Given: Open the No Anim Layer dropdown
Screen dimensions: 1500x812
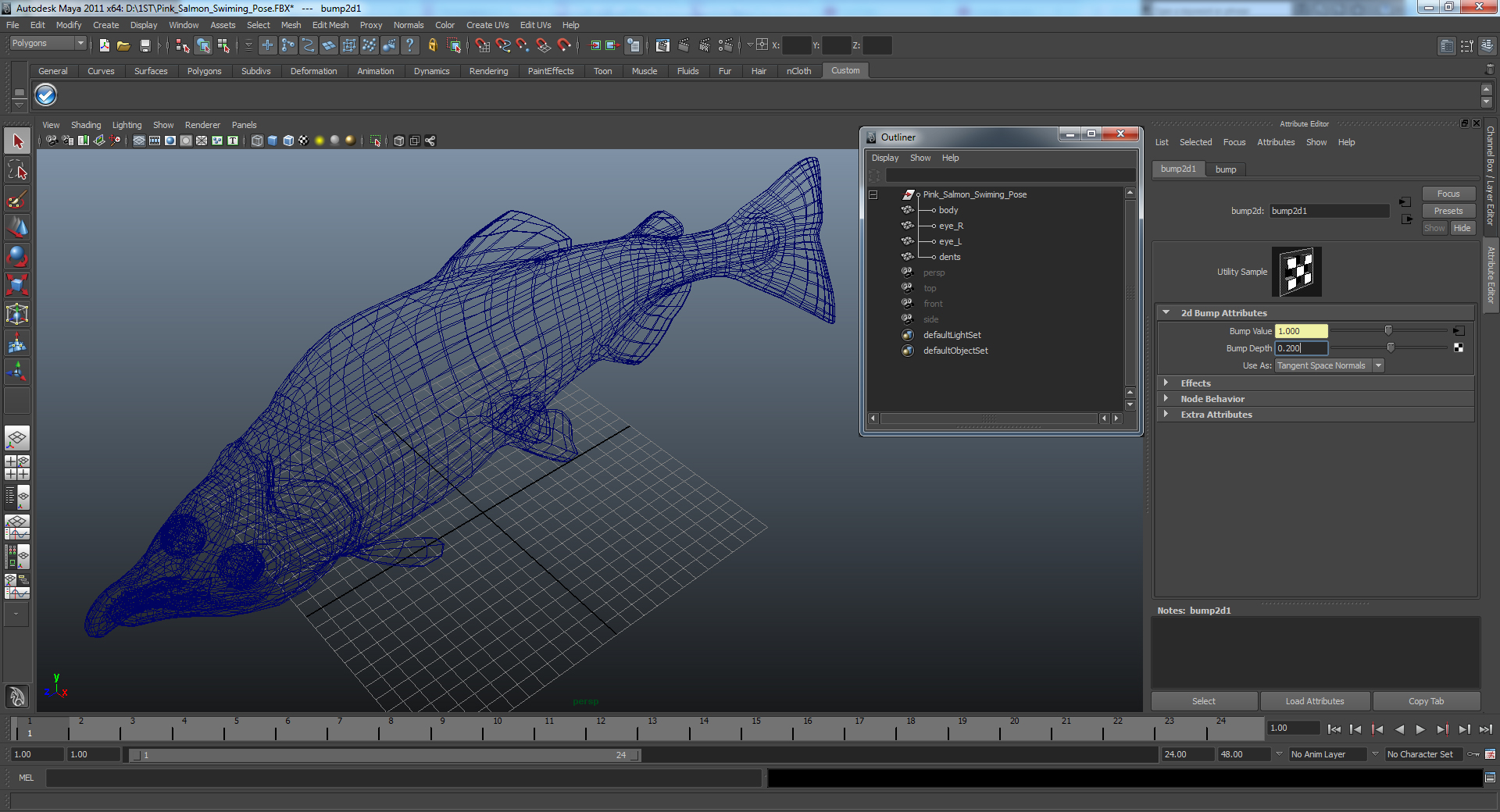Looking at the screenshot, I should tap(1334, 754).
